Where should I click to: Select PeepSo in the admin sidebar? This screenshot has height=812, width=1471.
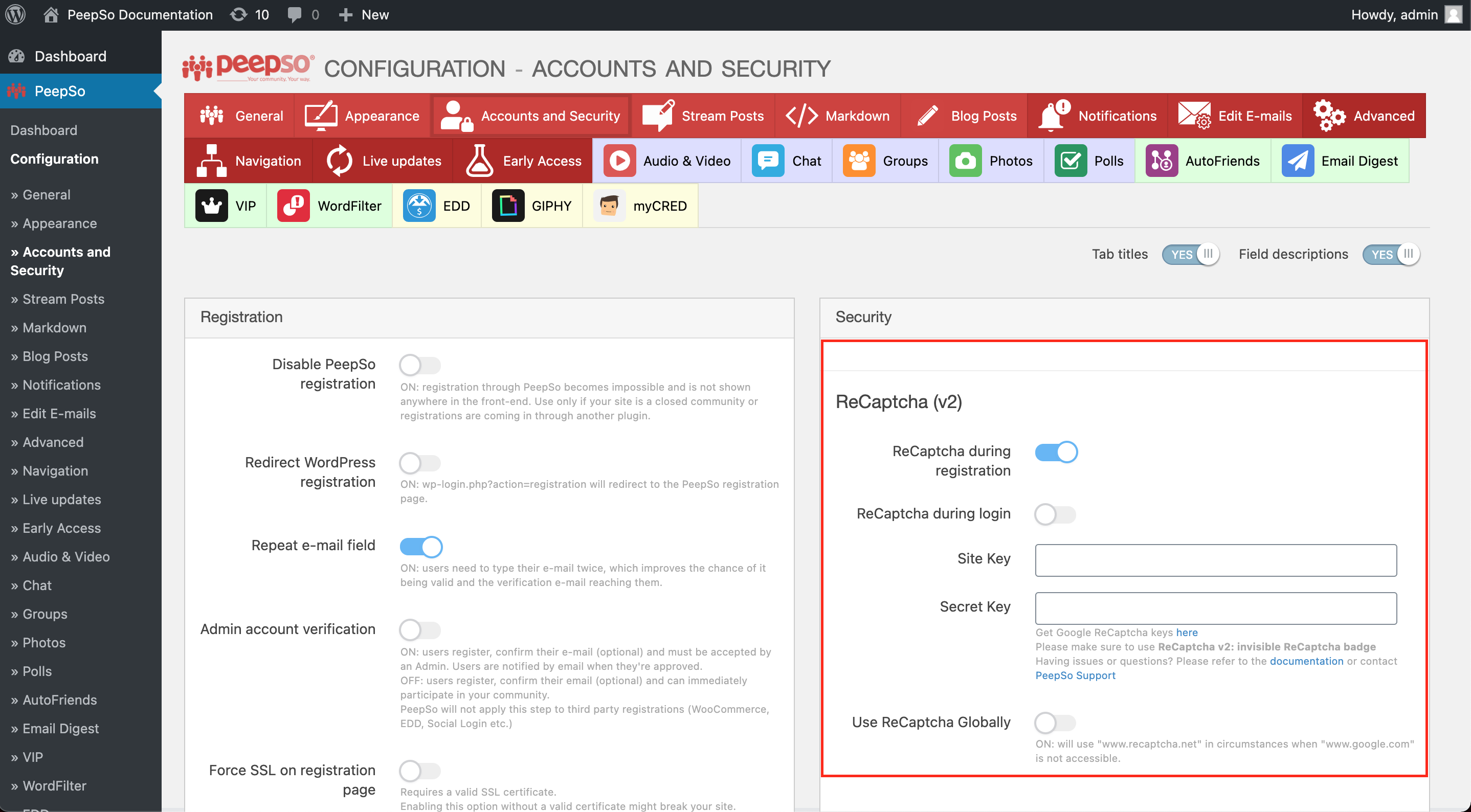[x=80, y=91]
